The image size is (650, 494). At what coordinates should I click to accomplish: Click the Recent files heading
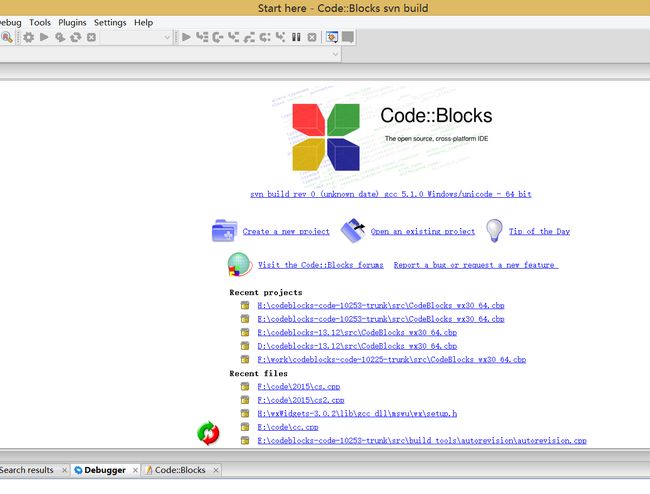coord(258,373)
